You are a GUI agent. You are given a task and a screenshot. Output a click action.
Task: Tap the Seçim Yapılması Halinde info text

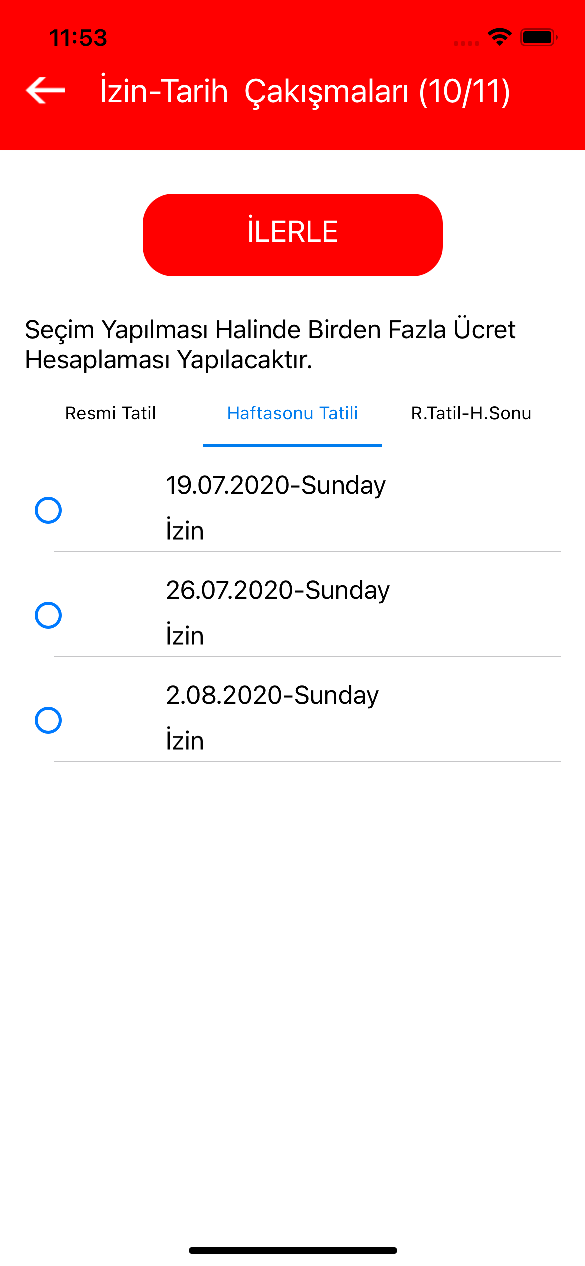(271, 345)
